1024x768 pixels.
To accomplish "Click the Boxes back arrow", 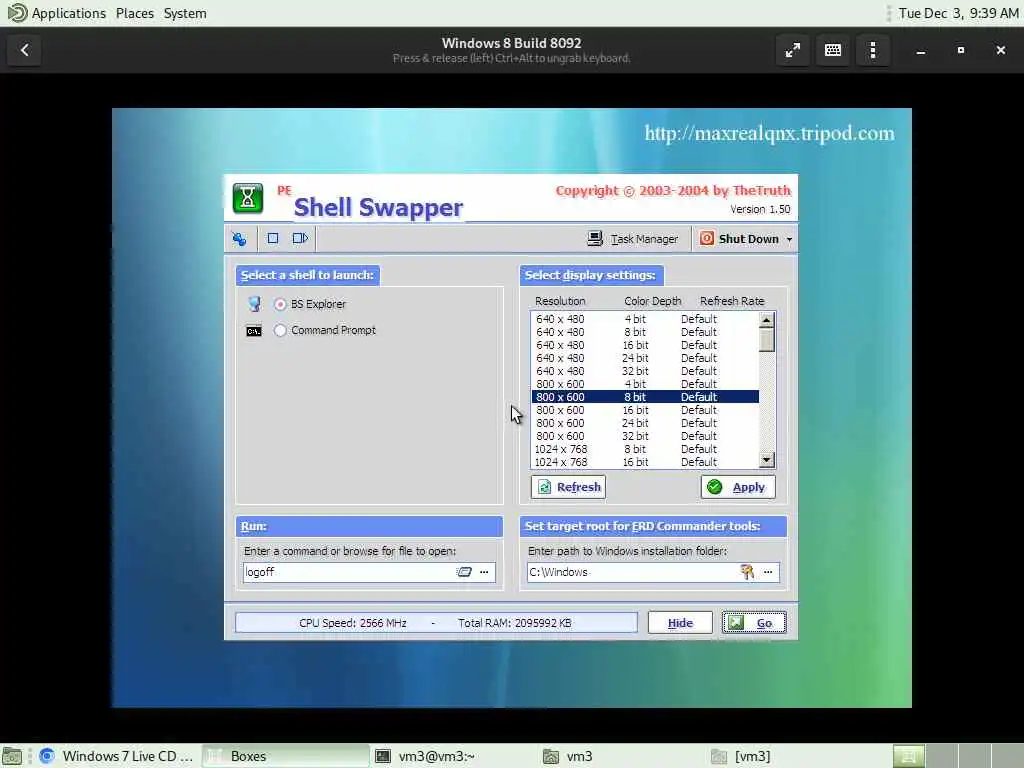I will [x=24, y=50].
